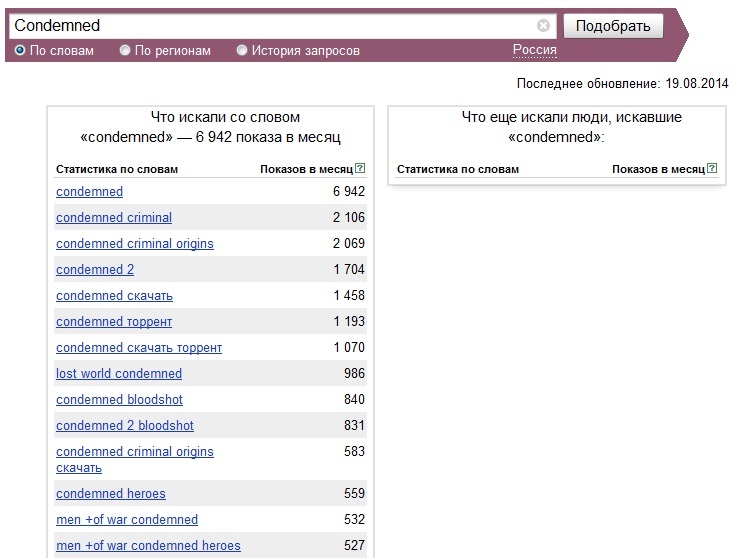The height and width of the screenshot is (558, 736).
Task: Click right 'Статистика по словам' column header
Action: (458, 169)
